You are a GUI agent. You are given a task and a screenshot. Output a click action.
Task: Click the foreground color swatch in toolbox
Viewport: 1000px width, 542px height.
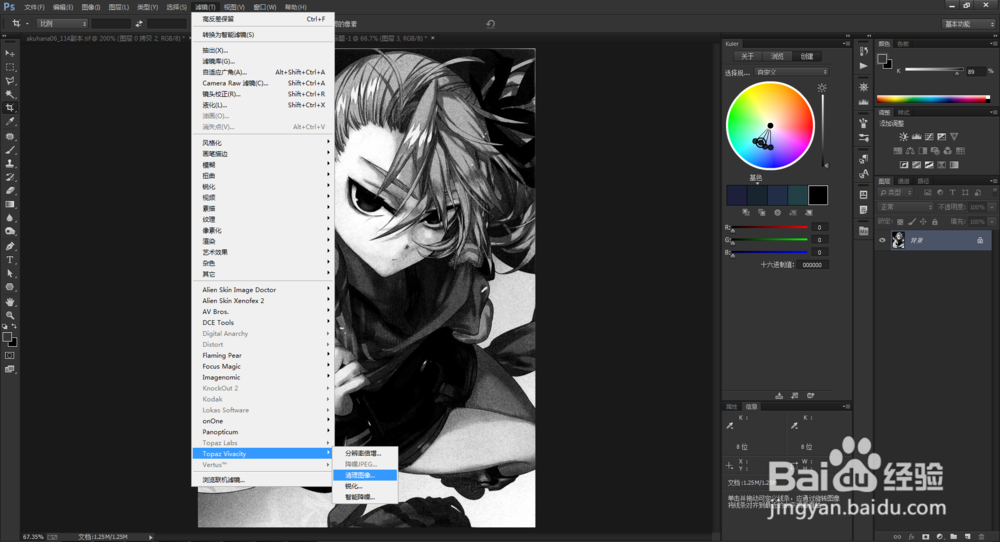(7, 337)
